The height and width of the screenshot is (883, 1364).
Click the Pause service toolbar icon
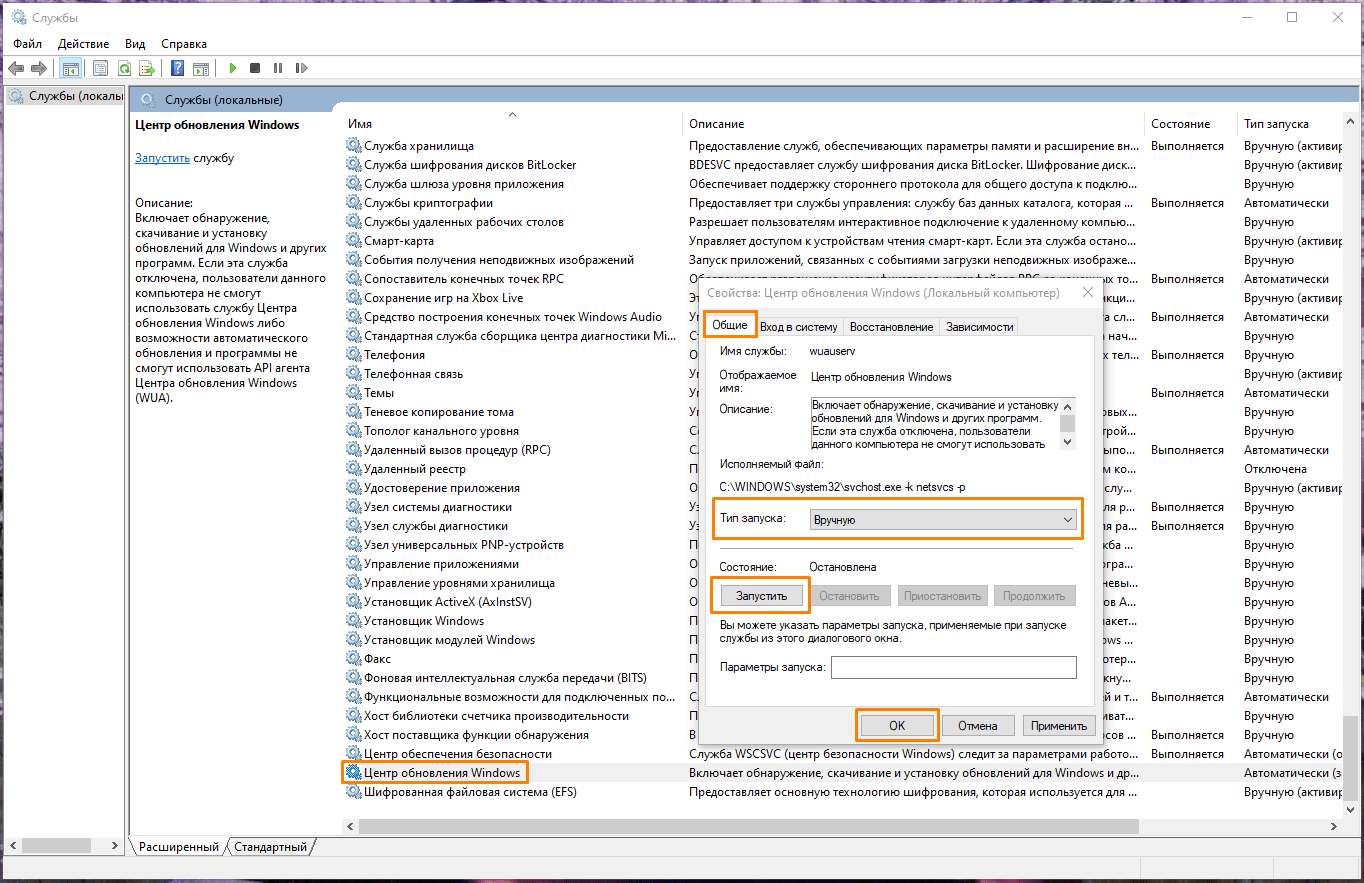[278, 68]
